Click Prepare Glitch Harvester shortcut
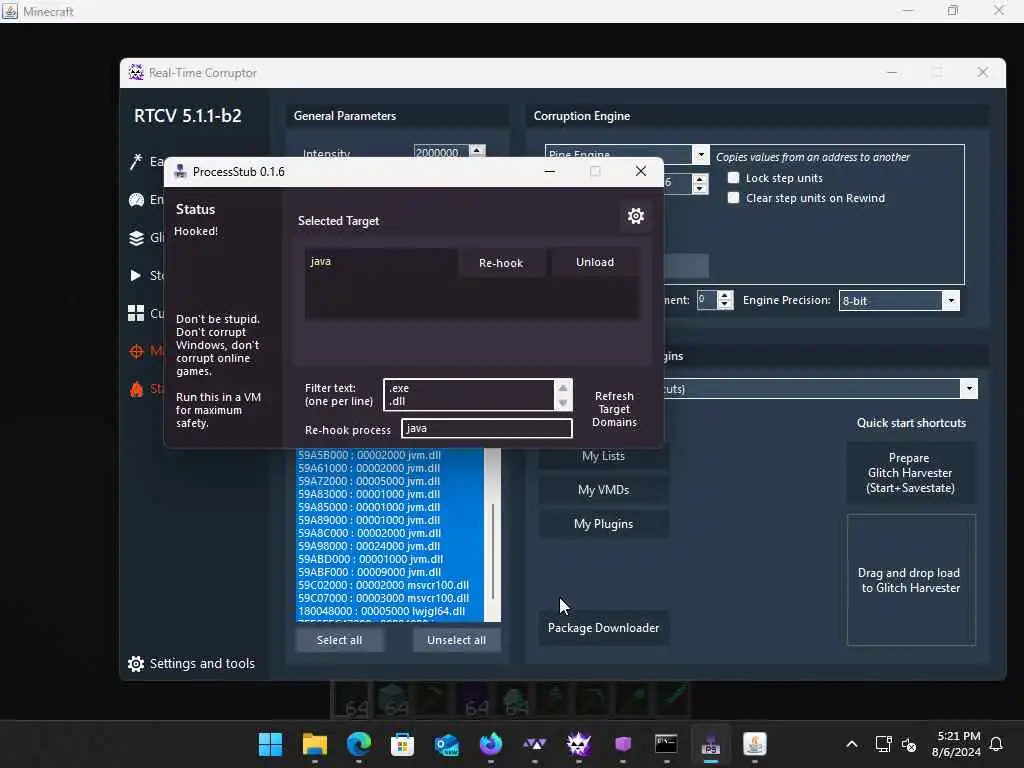1024x768 pixels. click(x=910, y=473)
